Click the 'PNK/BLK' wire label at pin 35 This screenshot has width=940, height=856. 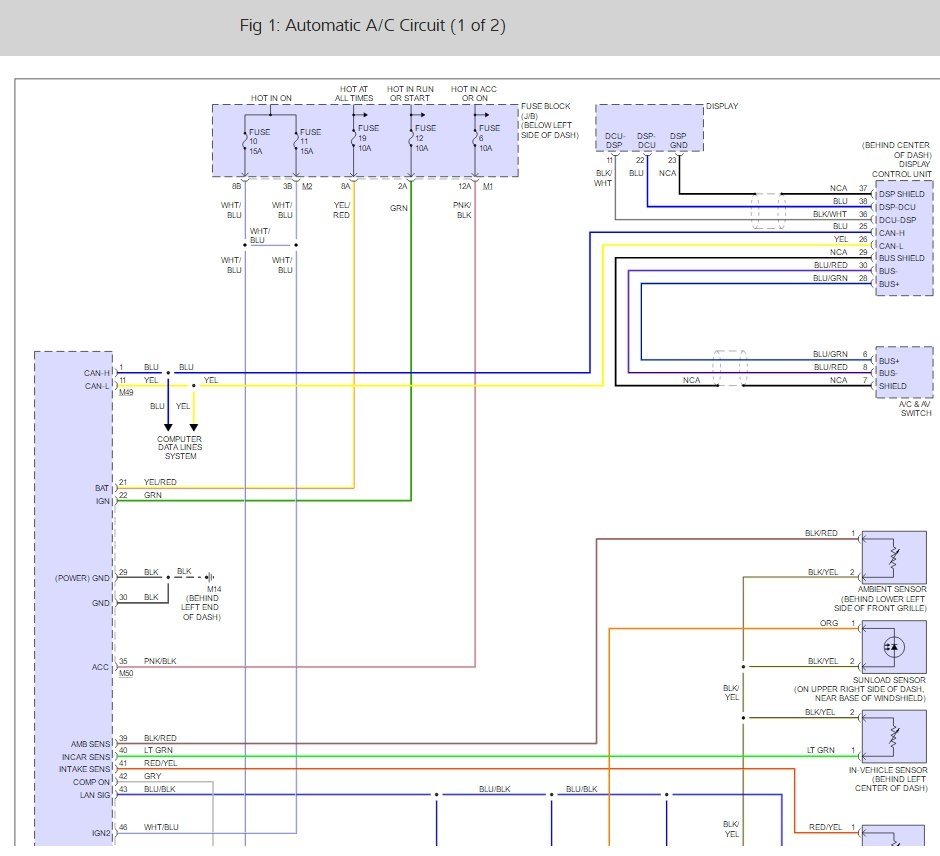[x=160, y=661]
